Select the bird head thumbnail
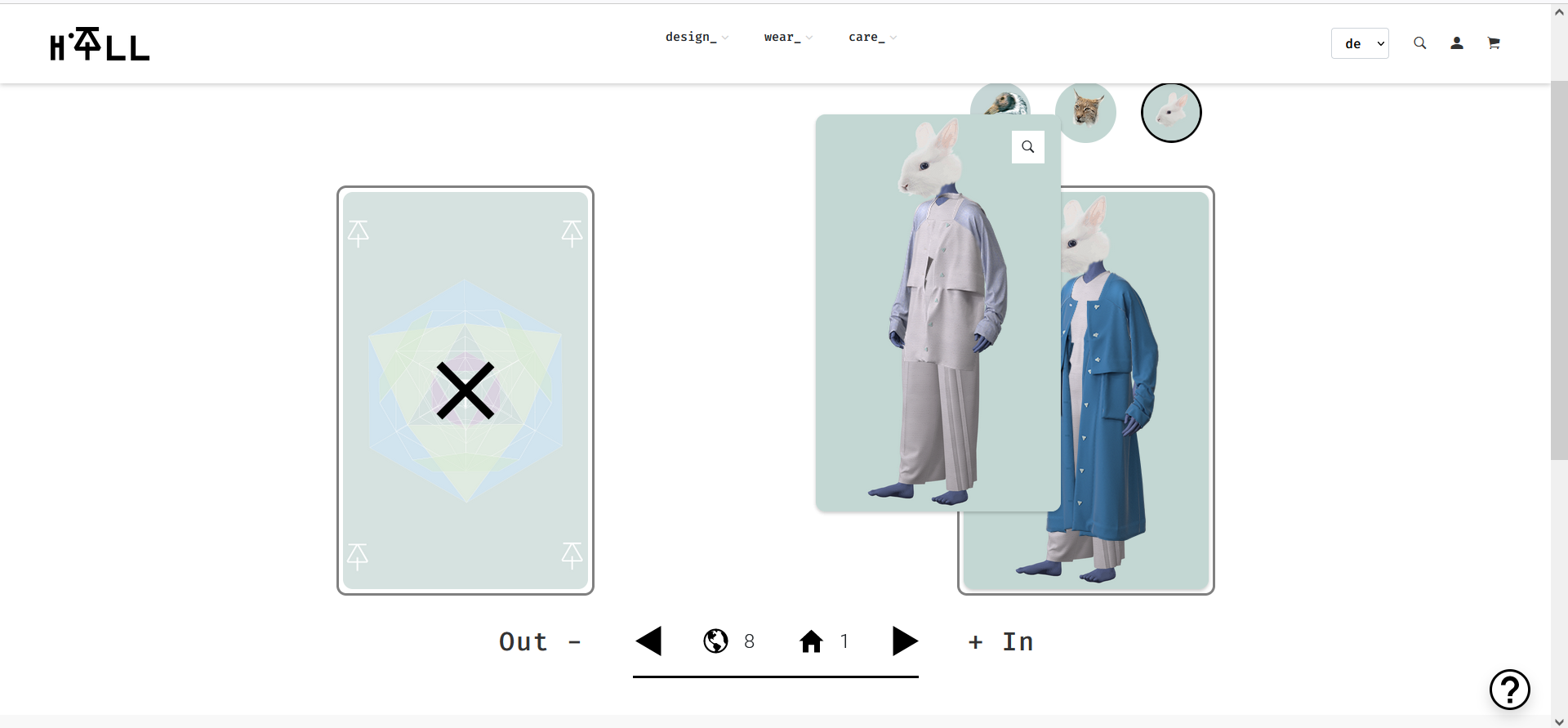 (x=1001, y=100)
